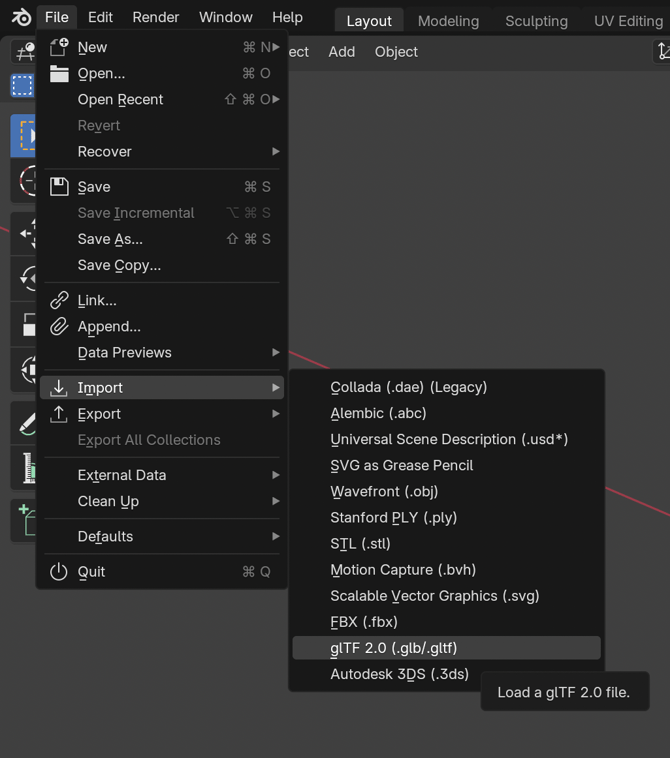Switch to the Sculpting workspace tab
Image resolution: width=670 pixels, height=758 pixels.
pos(536,21)
